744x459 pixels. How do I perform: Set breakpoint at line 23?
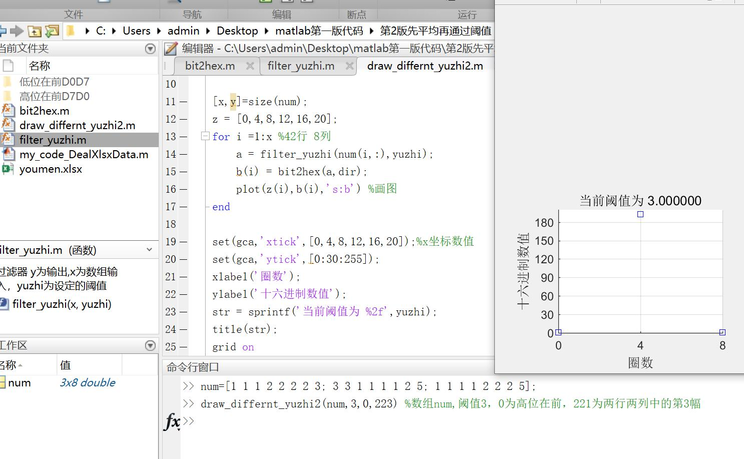(x=183, y=312)
